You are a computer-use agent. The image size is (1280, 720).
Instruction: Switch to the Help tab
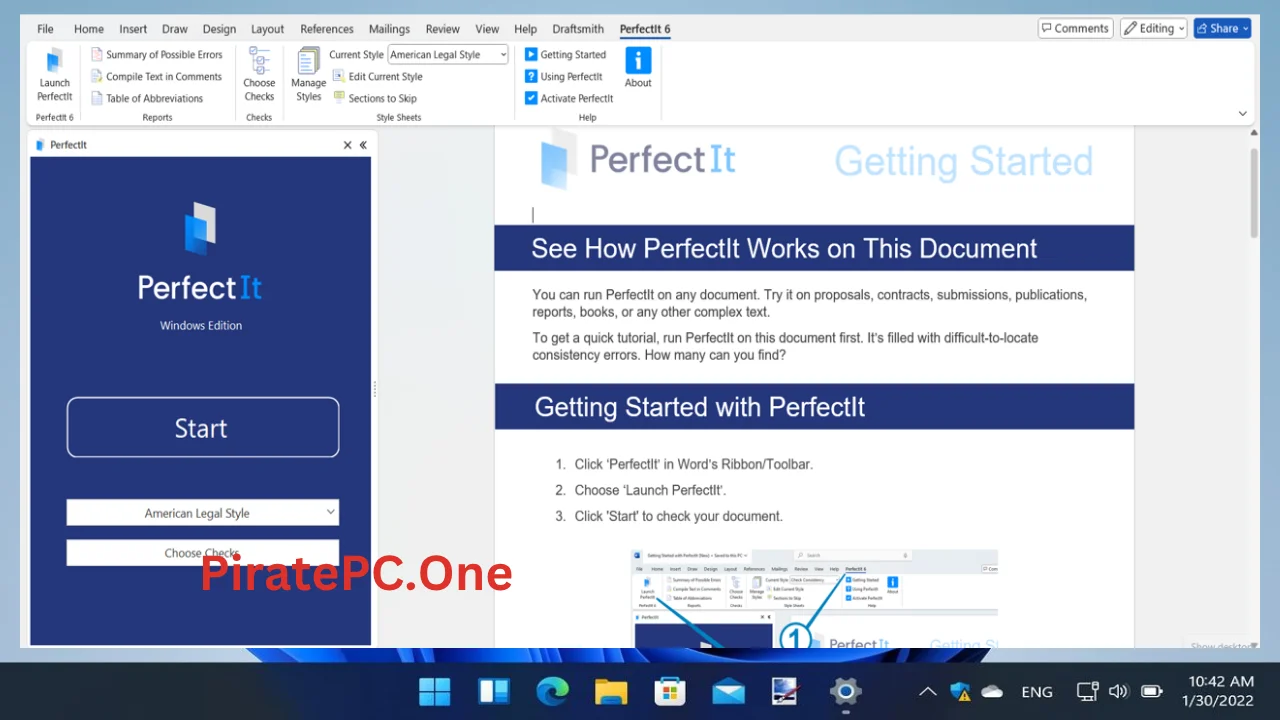(x=525, y=29)
